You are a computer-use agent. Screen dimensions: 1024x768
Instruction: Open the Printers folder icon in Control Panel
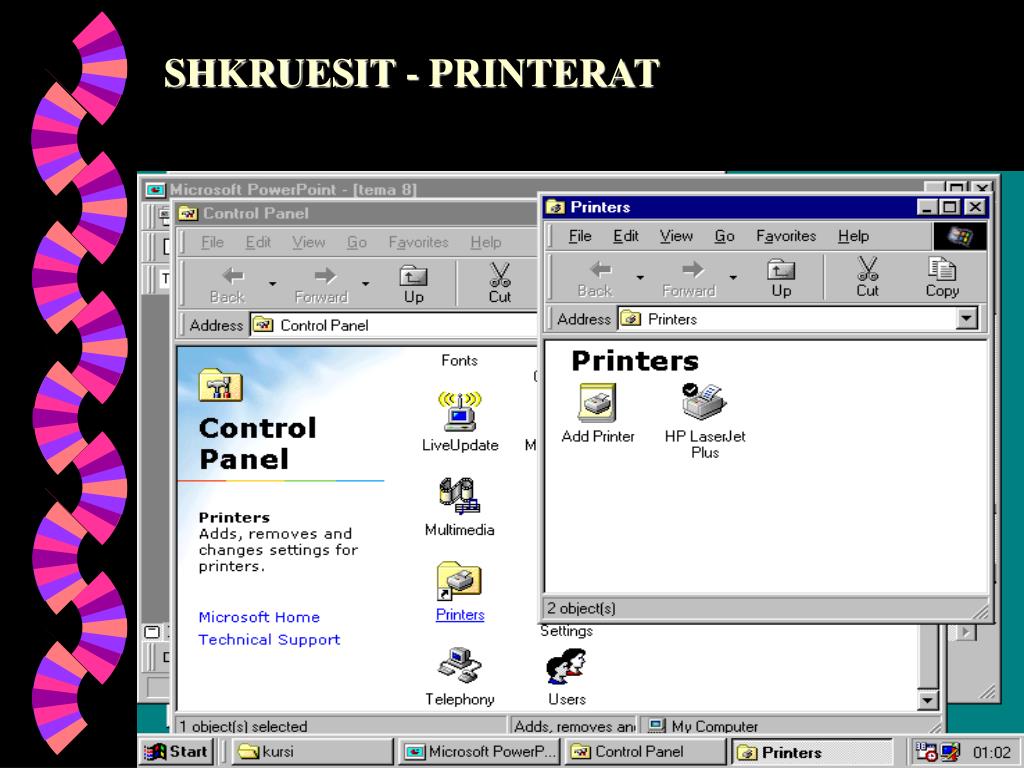(459, 581)
